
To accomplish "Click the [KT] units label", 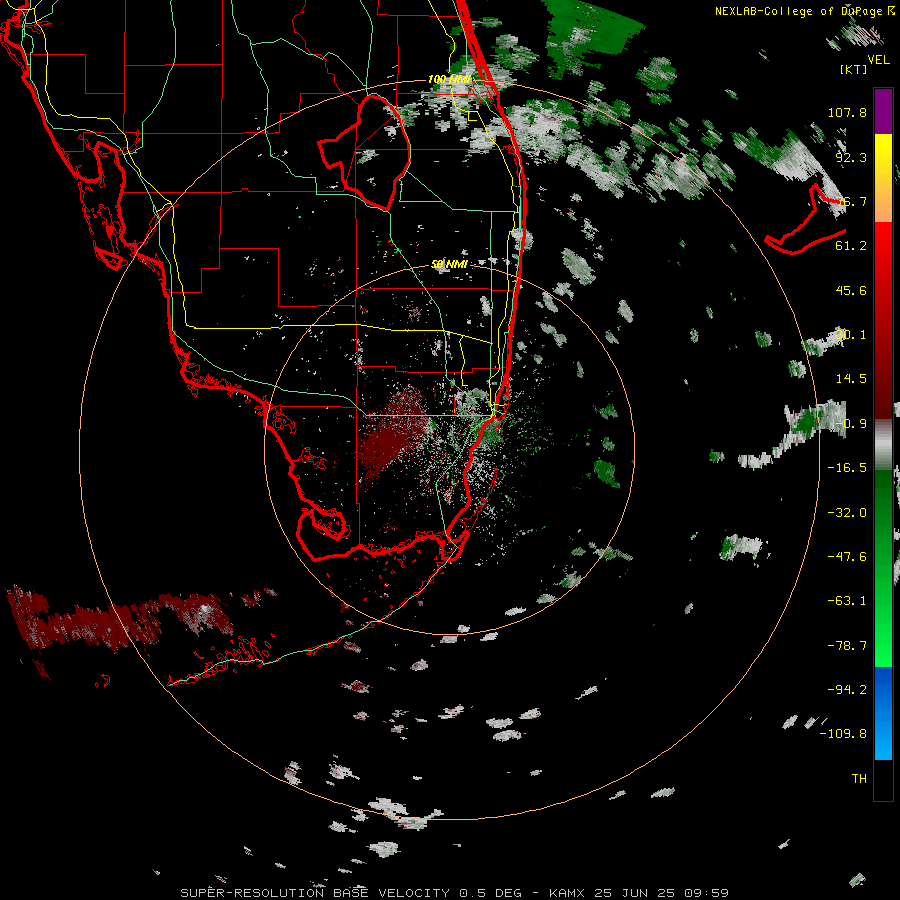I will [x=854, y=69].
